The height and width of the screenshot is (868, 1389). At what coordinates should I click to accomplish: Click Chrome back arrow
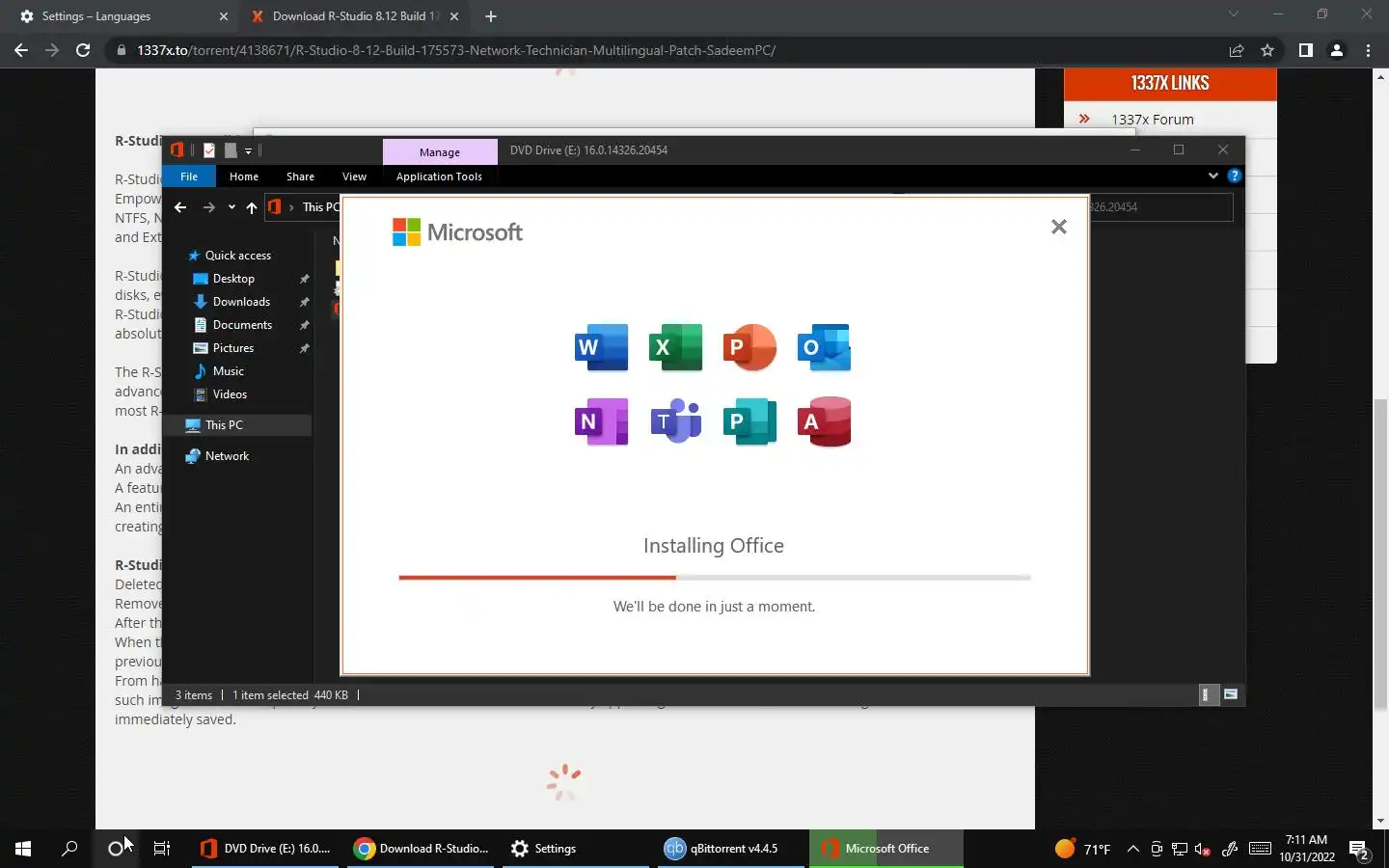click(21, 50)
